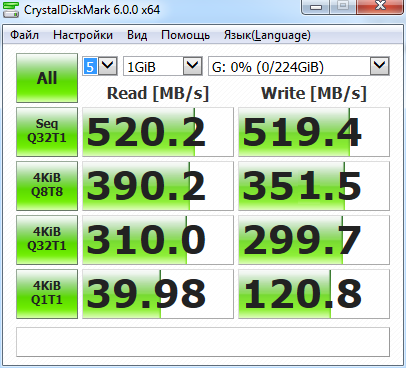Click the sequential read result 520.2

(158, 132)
